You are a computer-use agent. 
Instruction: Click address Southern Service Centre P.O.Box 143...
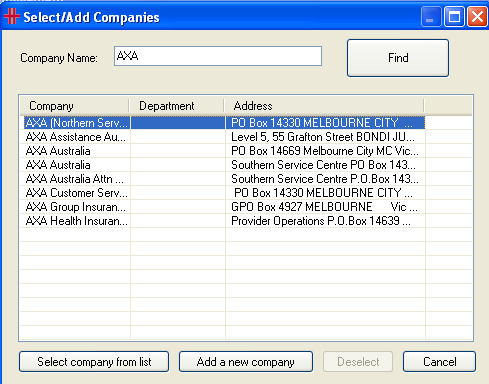tap(325, 179)
